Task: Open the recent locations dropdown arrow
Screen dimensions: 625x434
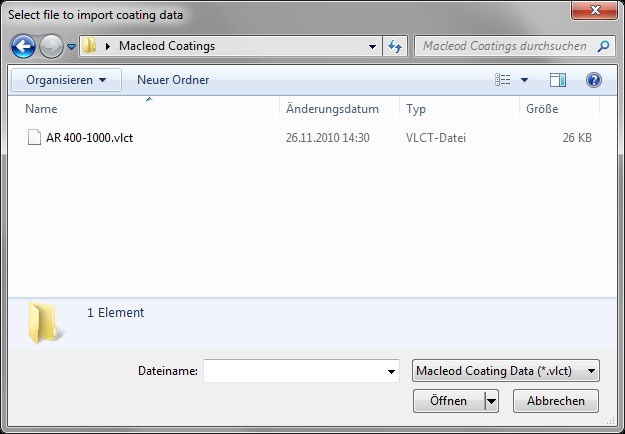Action: point(71,47)
